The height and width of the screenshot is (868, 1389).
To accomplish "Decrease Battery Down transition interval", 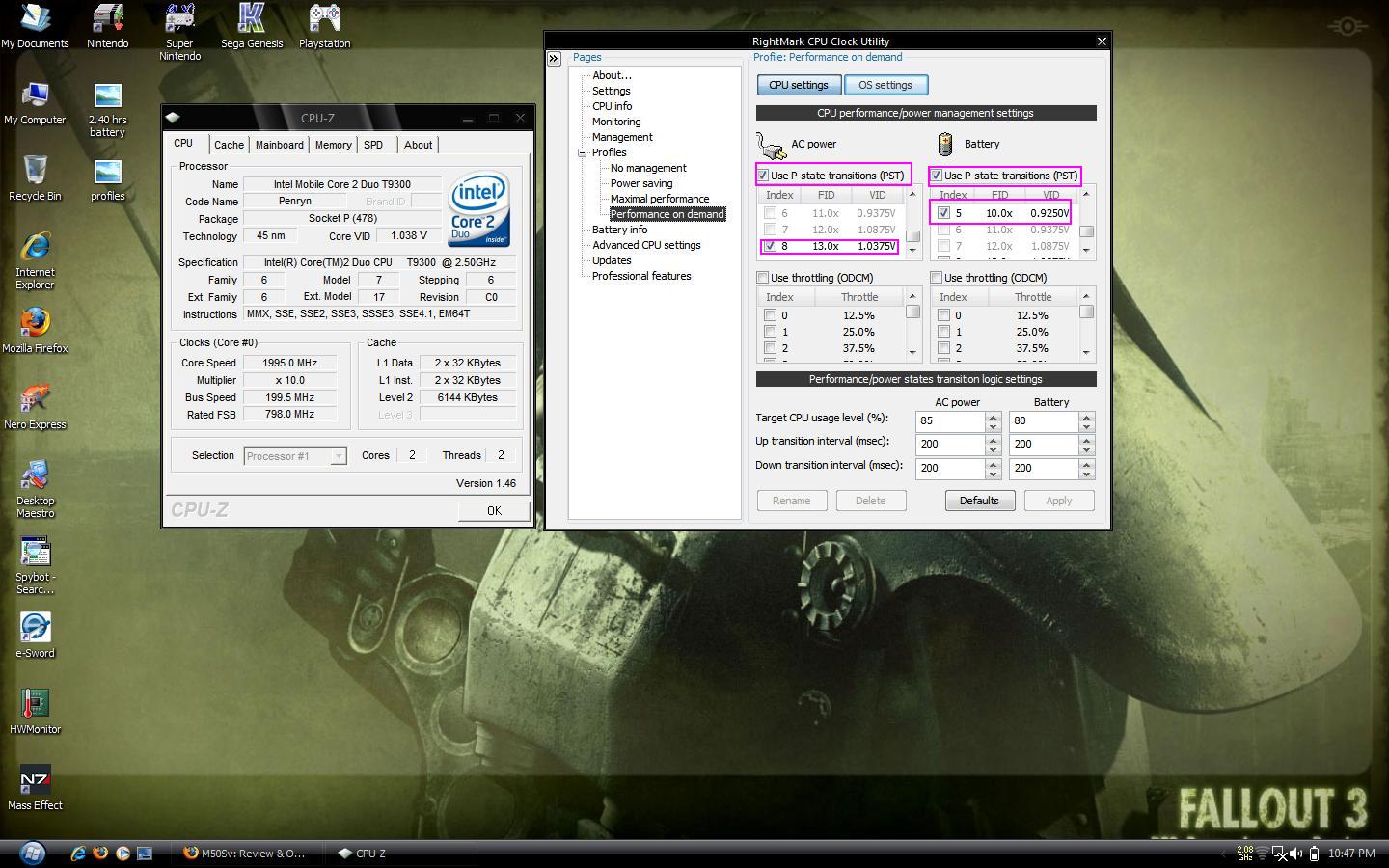I will click(1086, 474).
